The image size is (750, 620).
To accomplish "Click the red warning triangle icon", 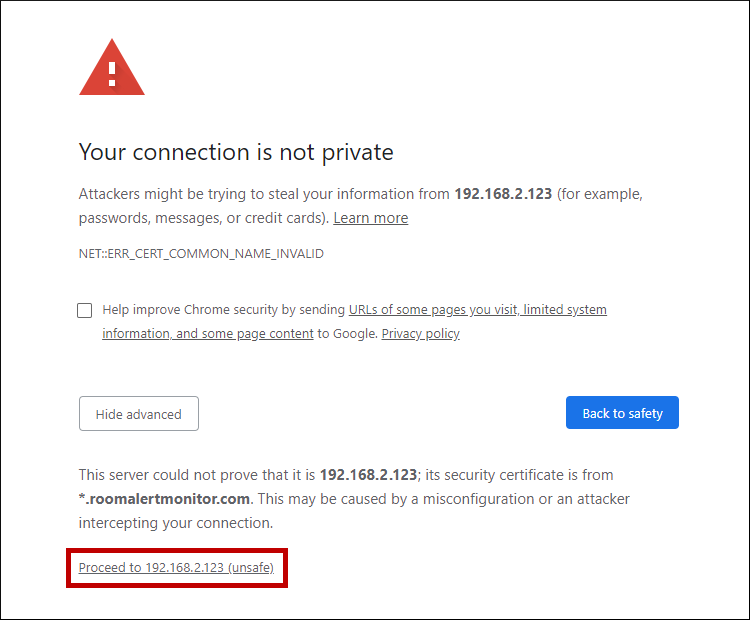I will (x=112, y=69).
